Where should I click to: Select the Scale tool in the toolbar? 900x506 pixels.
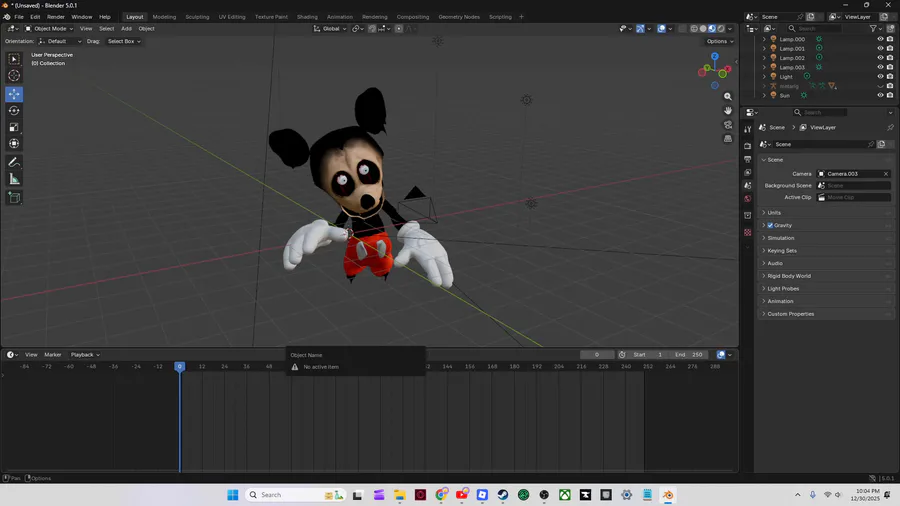pyautogui.click(x=14, y=128)
